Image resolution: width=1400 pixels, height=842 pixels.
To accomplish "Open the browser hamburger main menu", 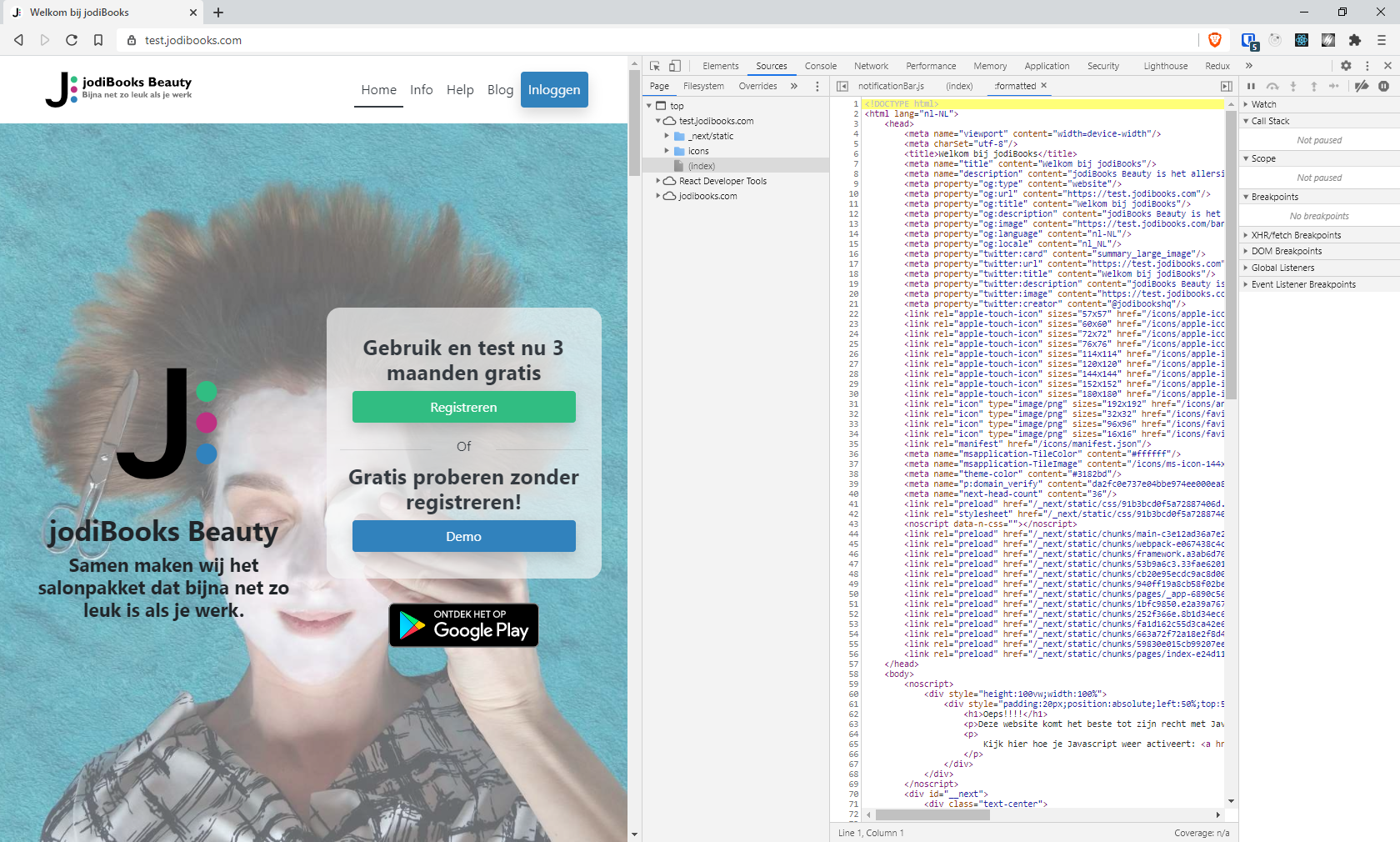I will [x=1382, y=40].
